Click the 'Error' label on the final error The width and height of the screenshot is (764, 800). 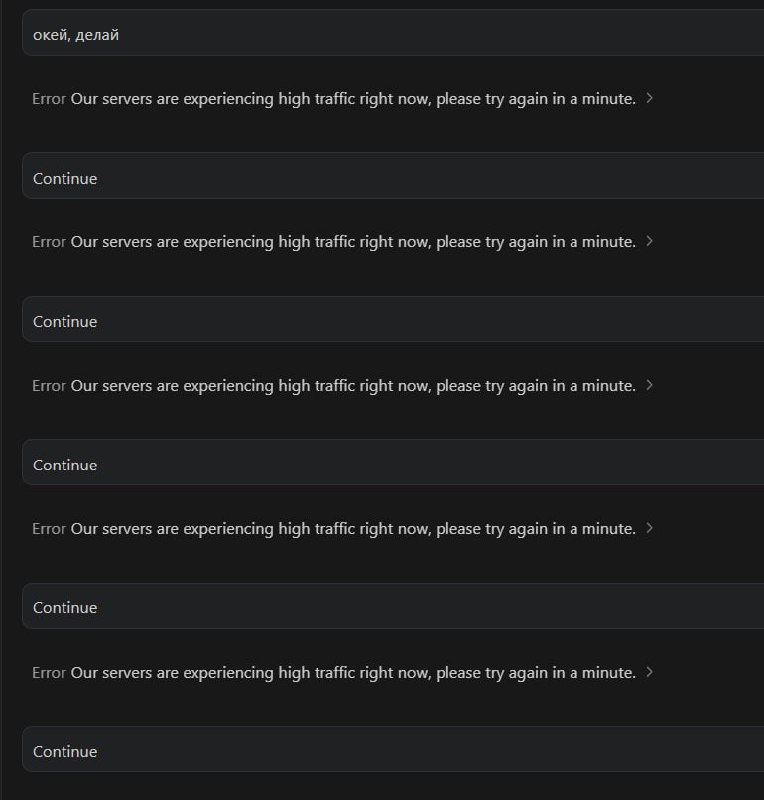pos(49,672)
